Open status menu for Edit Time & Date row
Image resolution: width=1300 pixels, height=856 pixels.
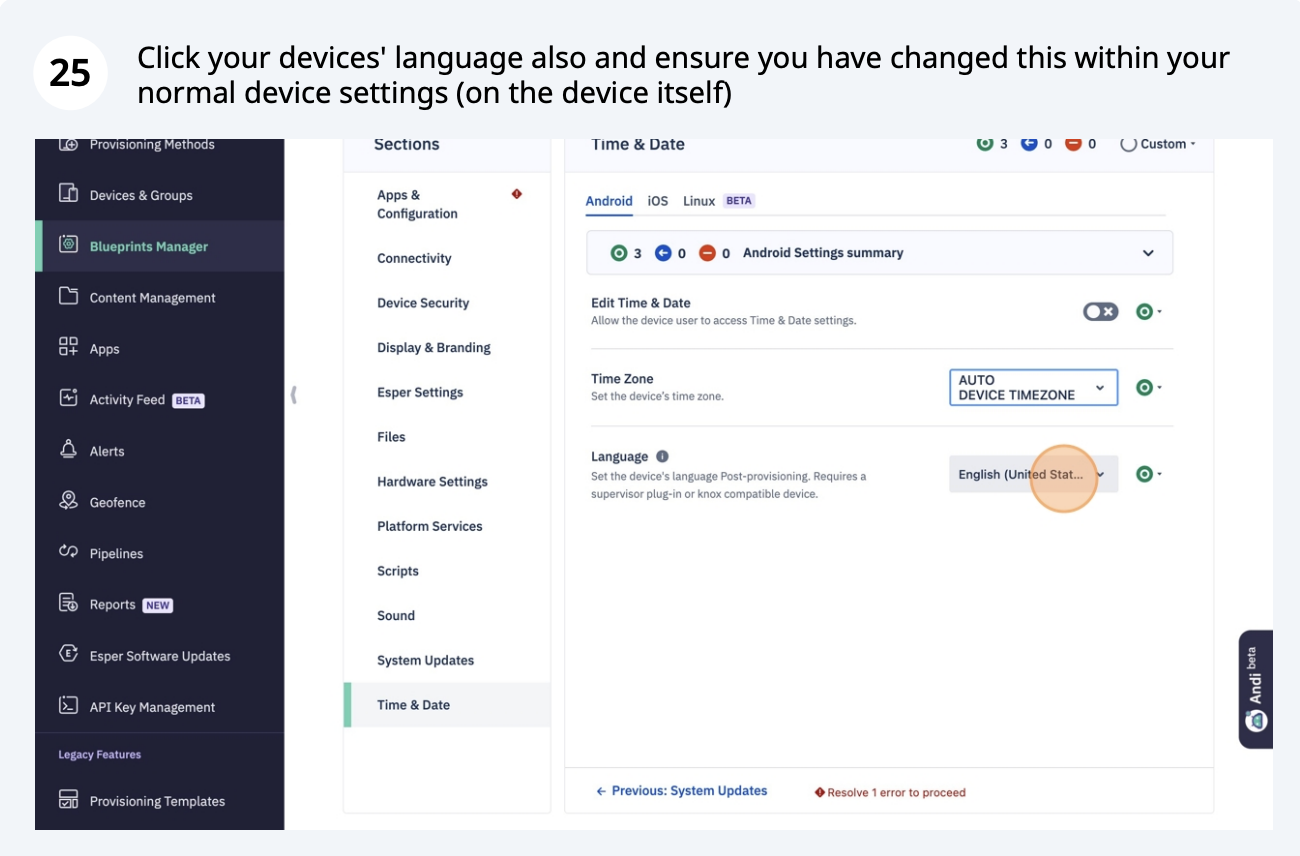point(1148,312)
